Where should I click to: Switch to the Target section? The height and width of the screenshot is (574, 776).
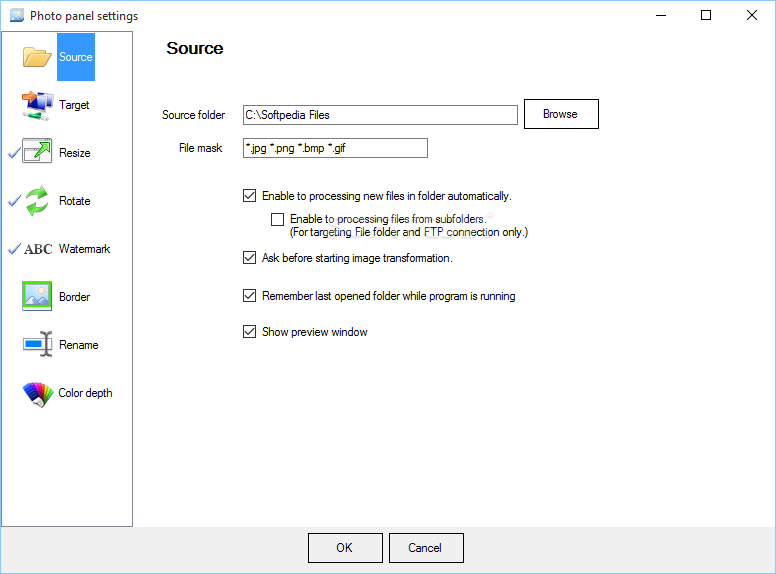(x=74, y=105)
